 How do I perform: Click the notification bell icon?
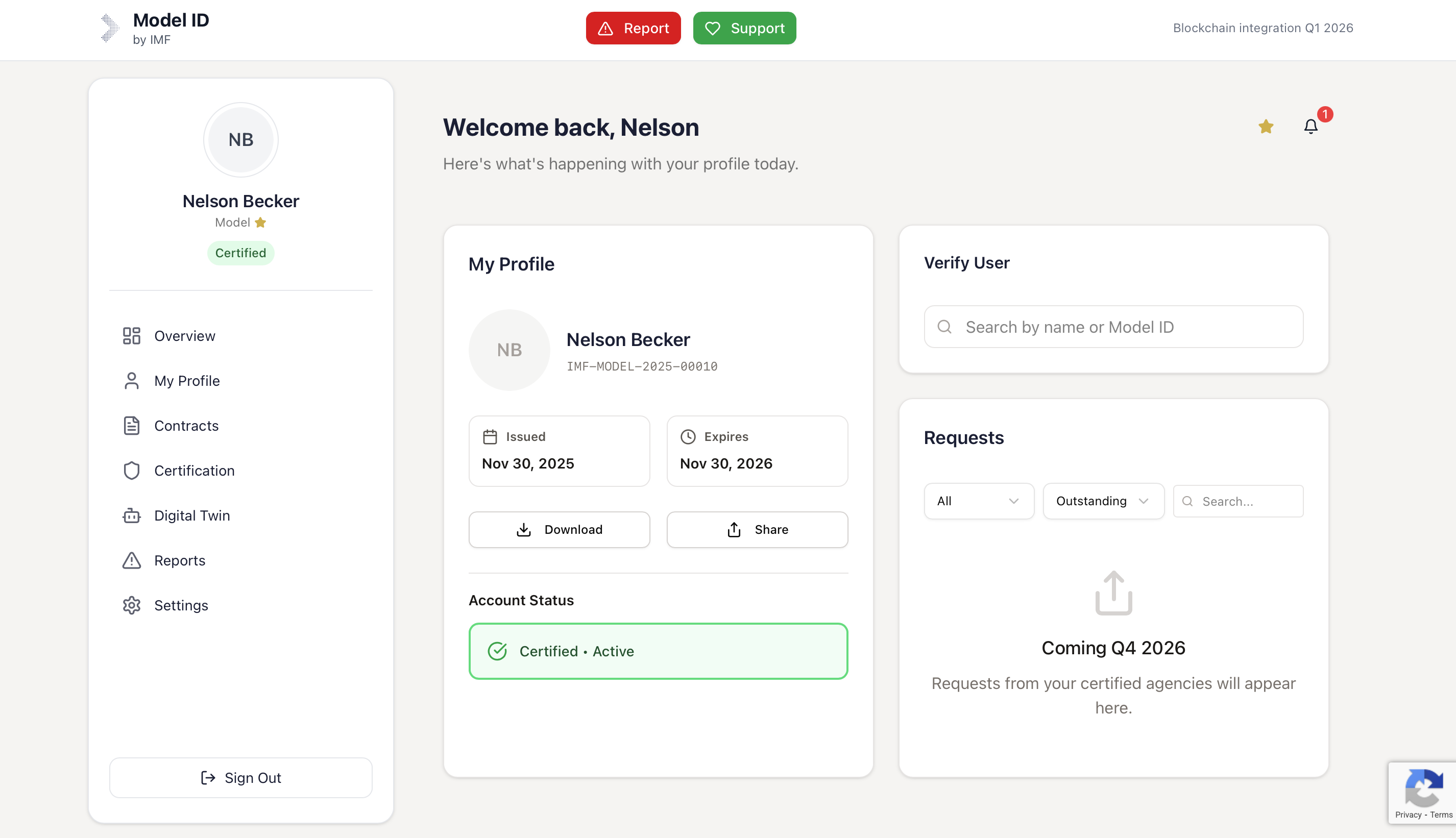coord(1311,127)
